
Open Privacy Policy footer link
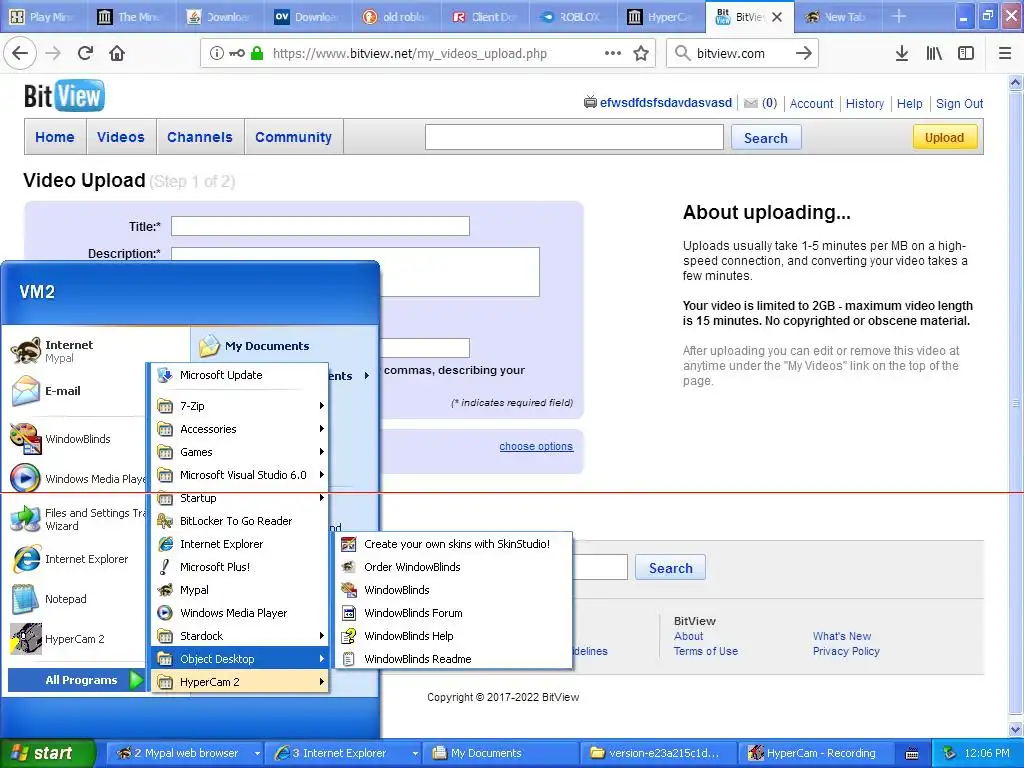pos(846,651)
